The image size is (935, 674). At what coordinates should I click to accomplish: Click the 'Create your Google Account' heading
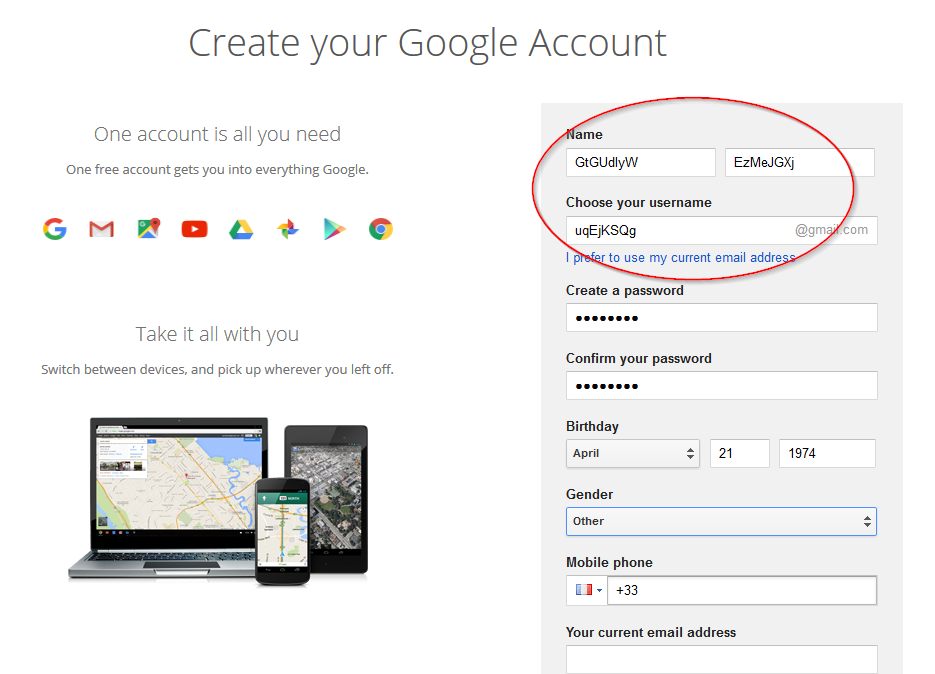[428, 44]
